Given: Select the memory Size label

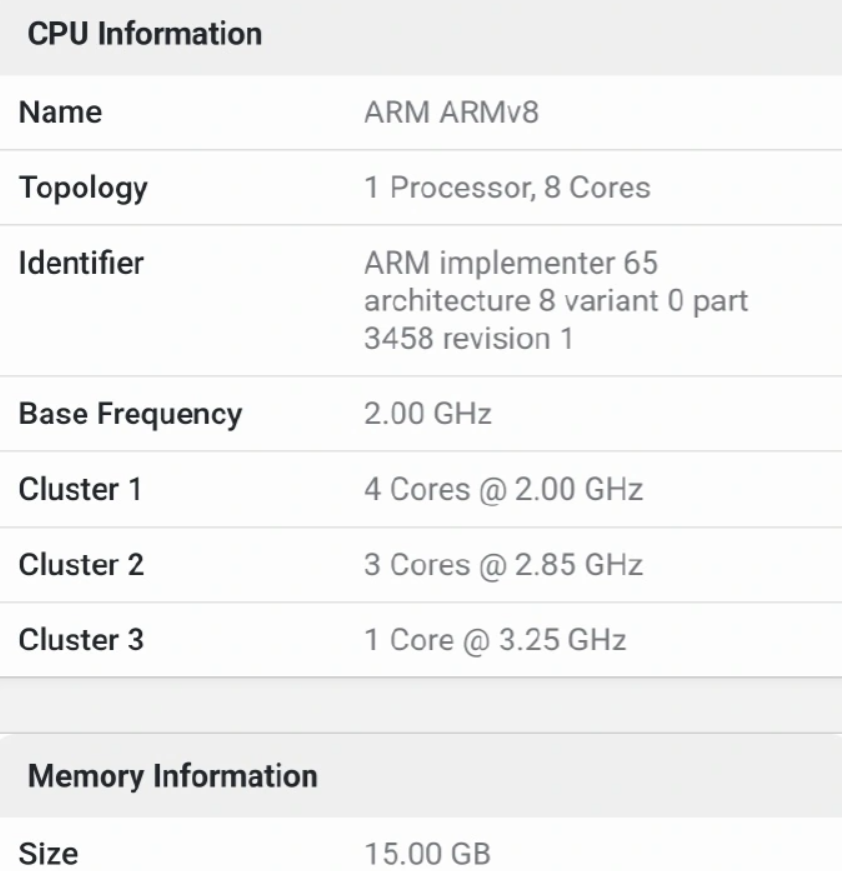Looking at the screenshot, I should pos(48,852).
